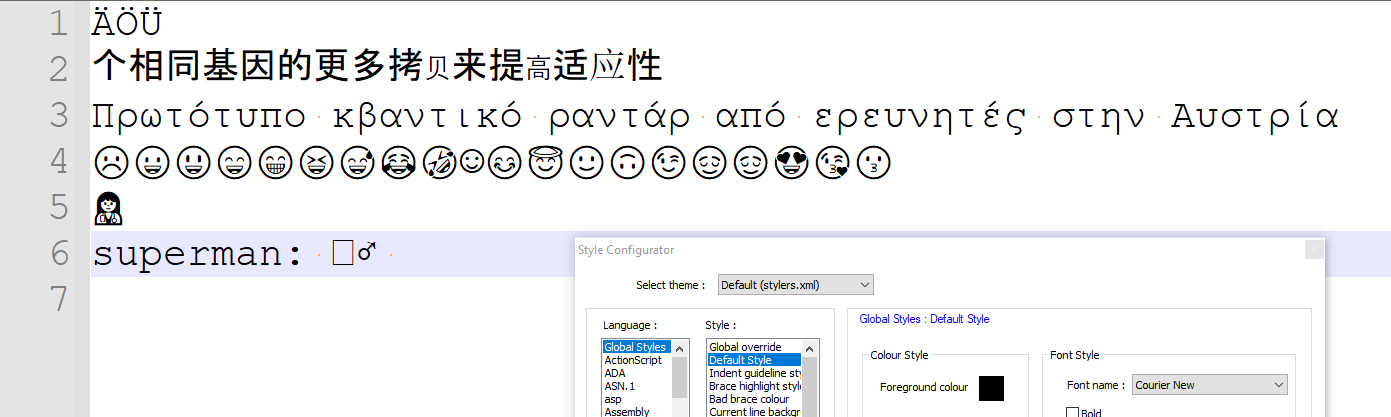Viewport: 1391px width, 417px height.
Task: Click the heart-eyes emoji on line 4
Action: [x=792, y=161]
